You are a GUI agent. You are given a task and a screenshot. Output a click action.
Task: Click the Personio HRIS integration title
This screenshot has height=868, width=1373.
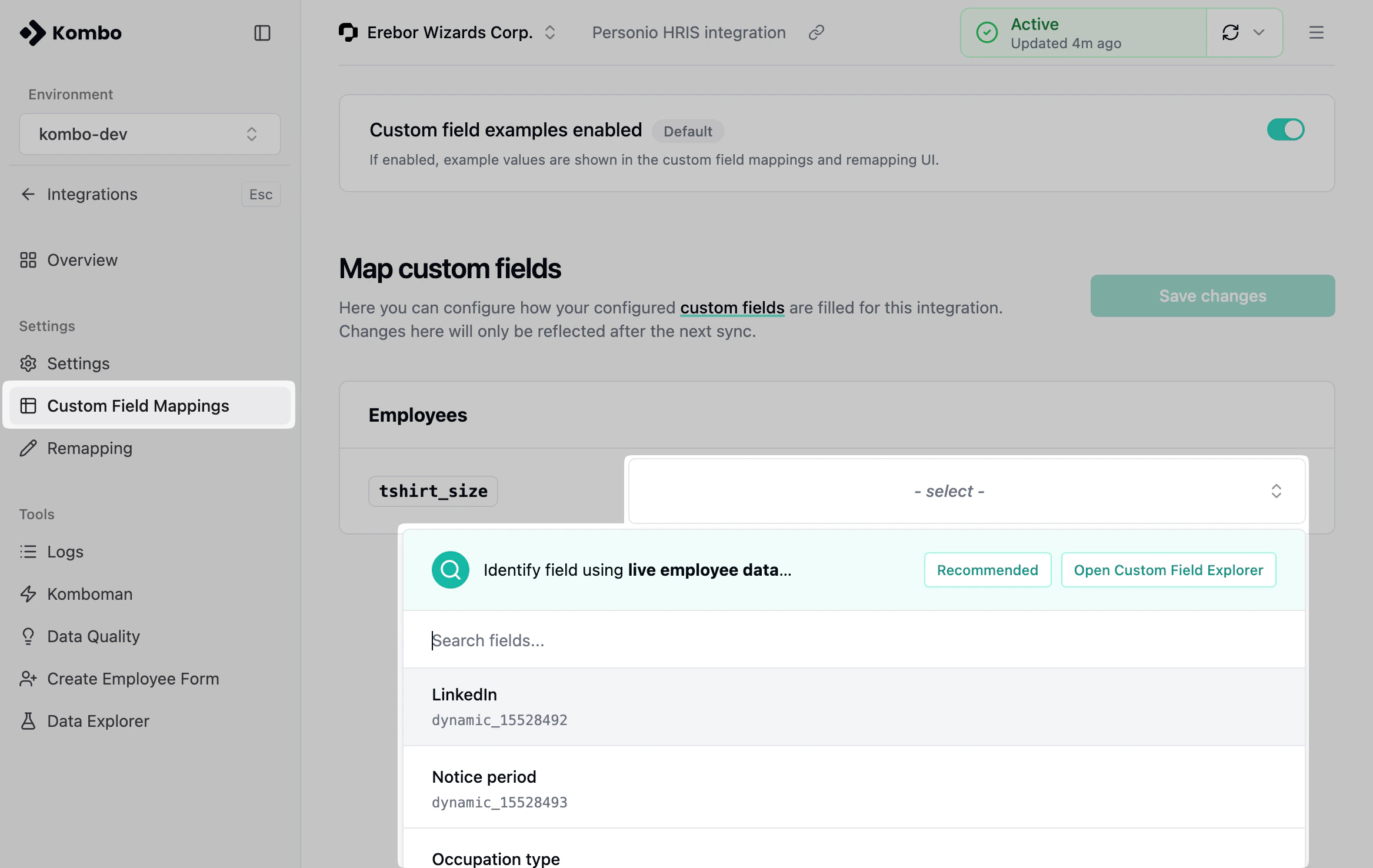pyautogui.click(x=689, y=32)
